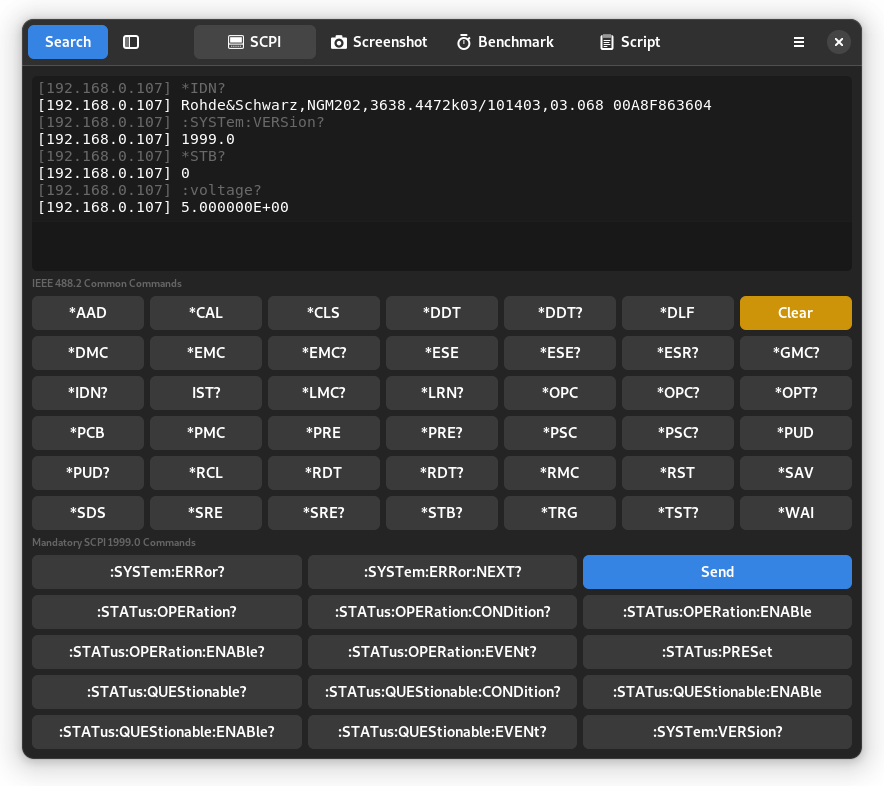Screen dimensions: 884x786
Task: Click the *RMC button
Action: tap(560, 473)
